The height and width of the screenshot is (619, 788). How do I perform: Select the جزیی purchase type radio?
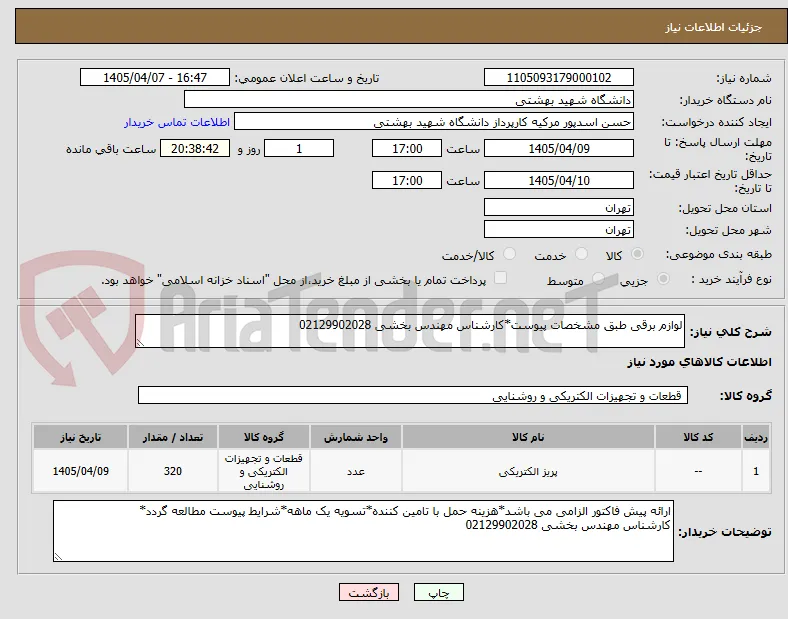[663, 278]
